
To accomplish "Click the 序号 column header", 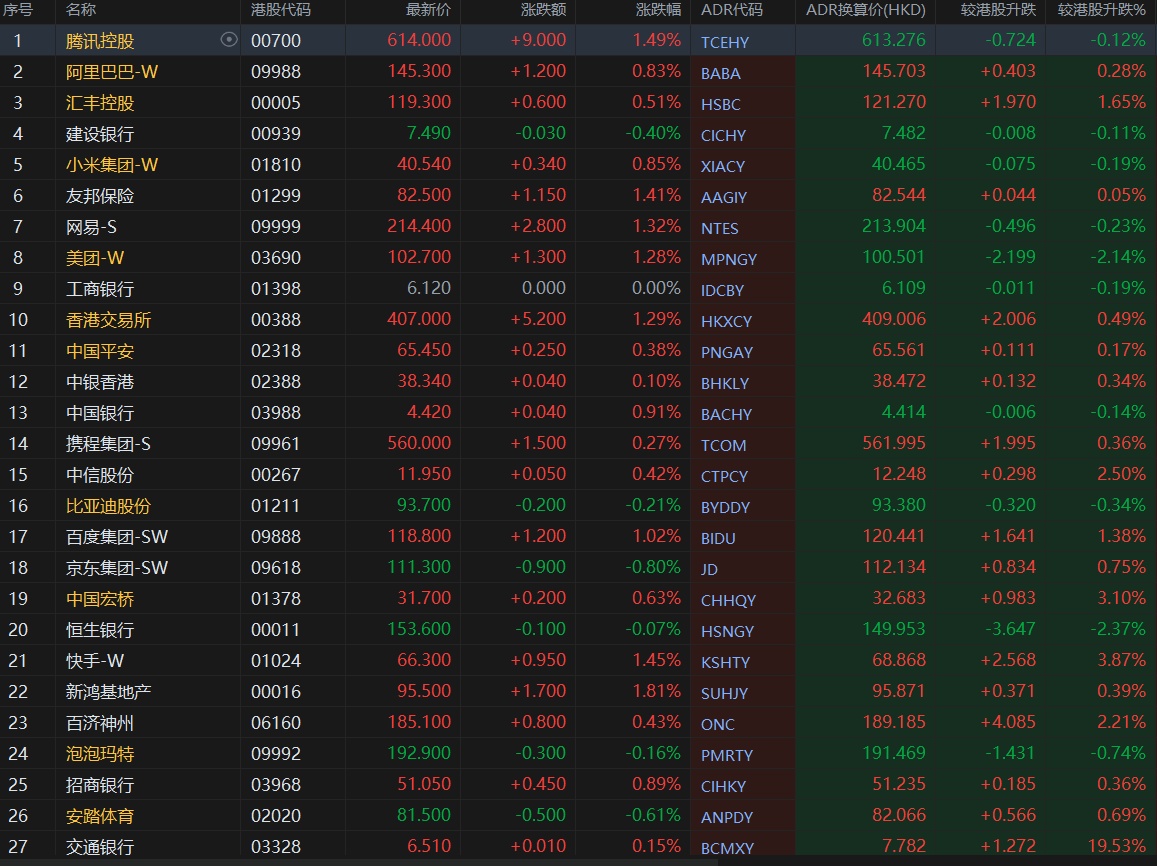I will (x=18, y=10).
